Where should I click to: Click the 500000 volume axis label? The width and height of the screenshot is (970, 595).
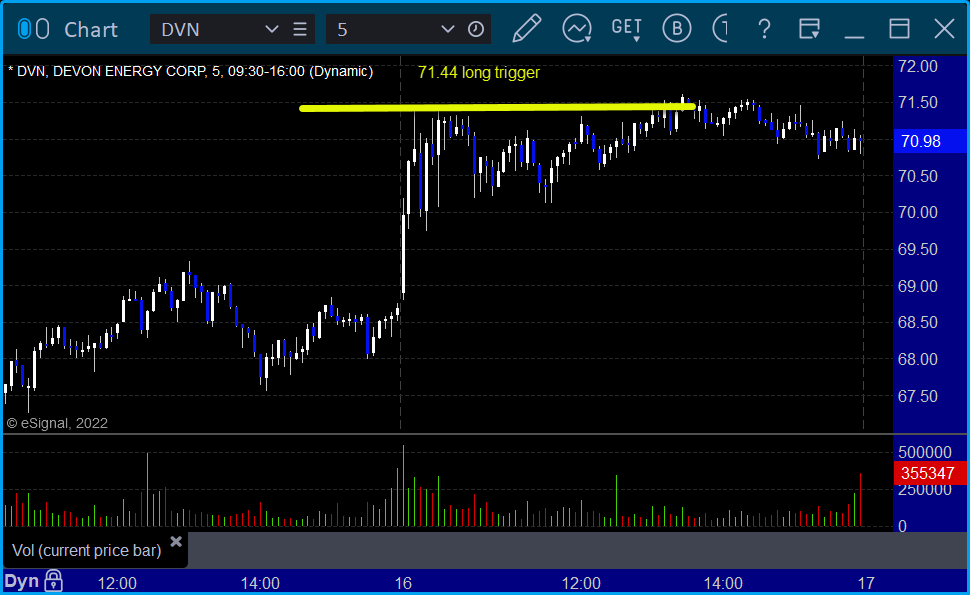click(925, 452)
